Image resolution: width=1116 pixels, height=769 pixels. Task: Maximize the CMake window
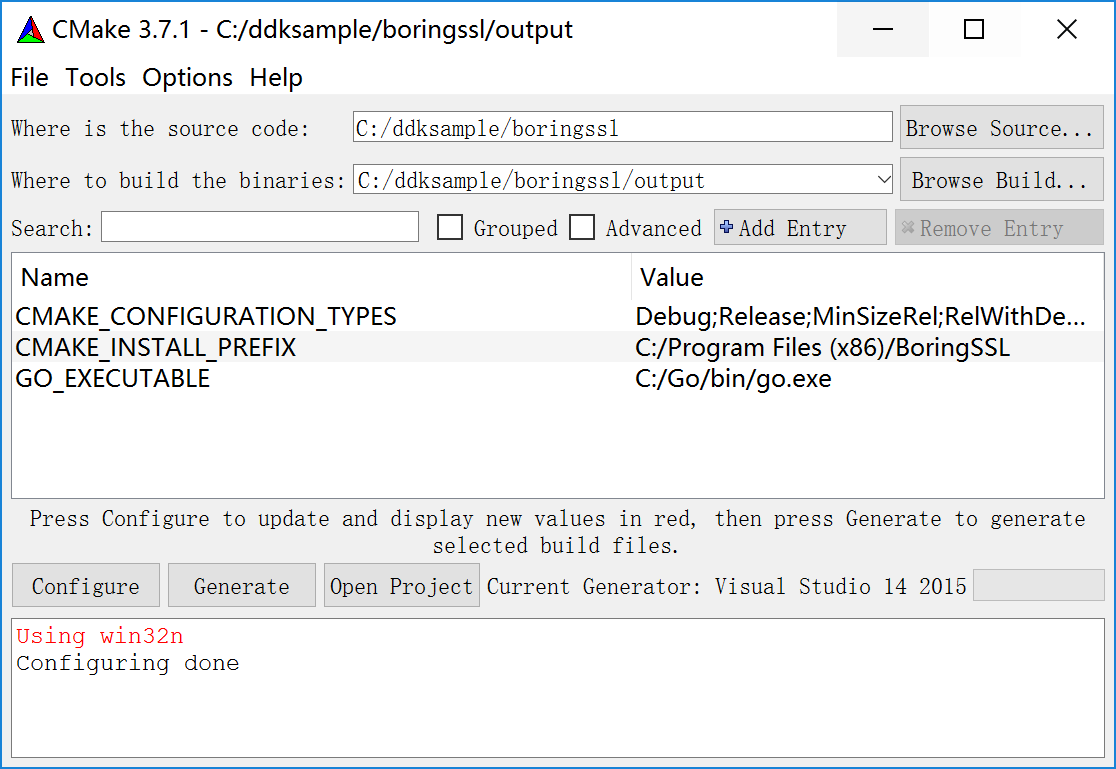coord(974,29)
